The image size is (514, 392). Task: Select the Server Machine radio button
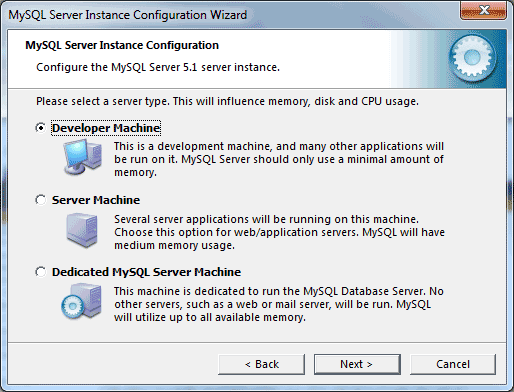[x=41, y=200]
